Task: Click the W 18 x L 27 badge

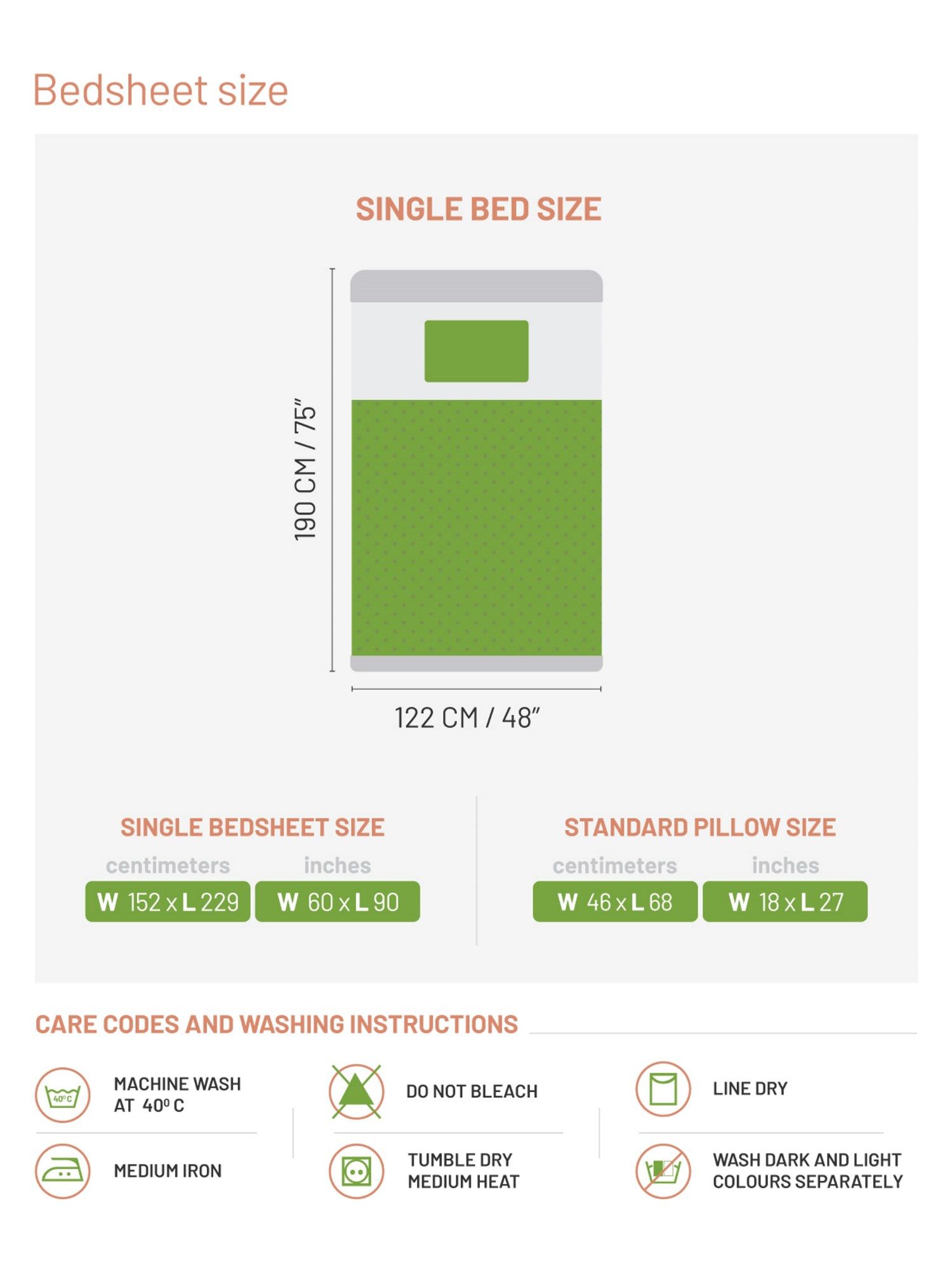Action: pos(785,901)
